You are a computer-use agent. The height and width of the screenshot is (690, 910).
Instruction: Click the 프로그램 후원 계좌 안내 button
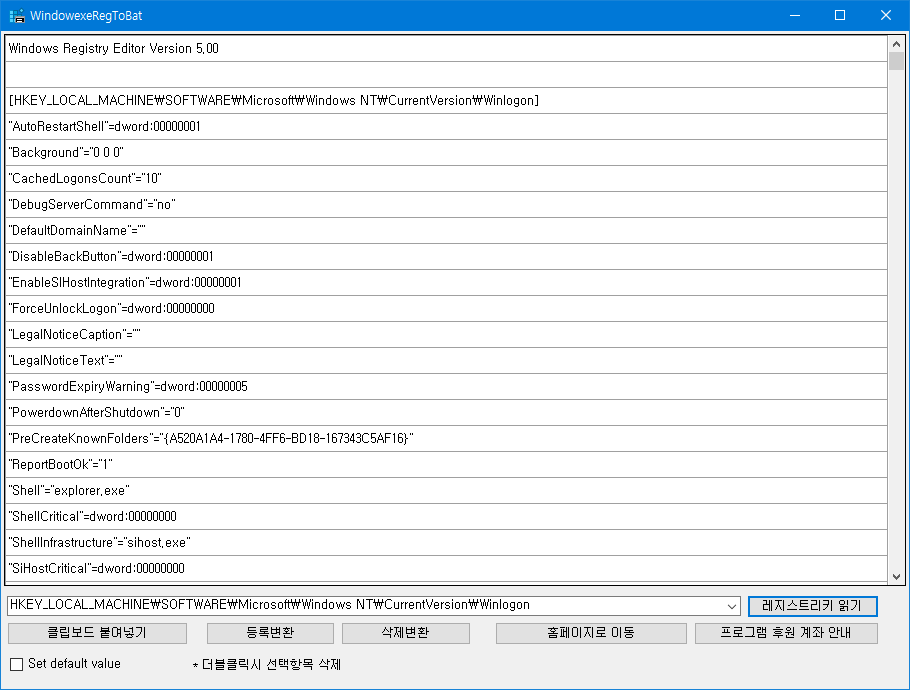click(x=786, y=633)
